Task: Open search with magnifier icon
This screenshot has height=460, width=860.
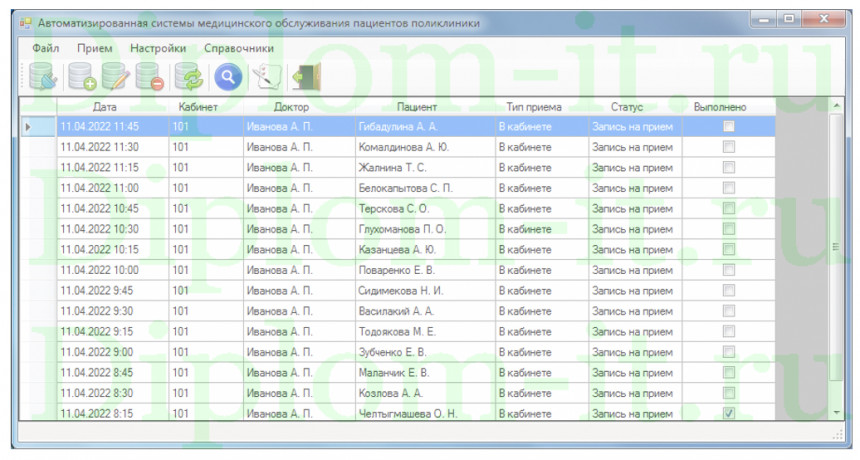Action: pos(228,77)
